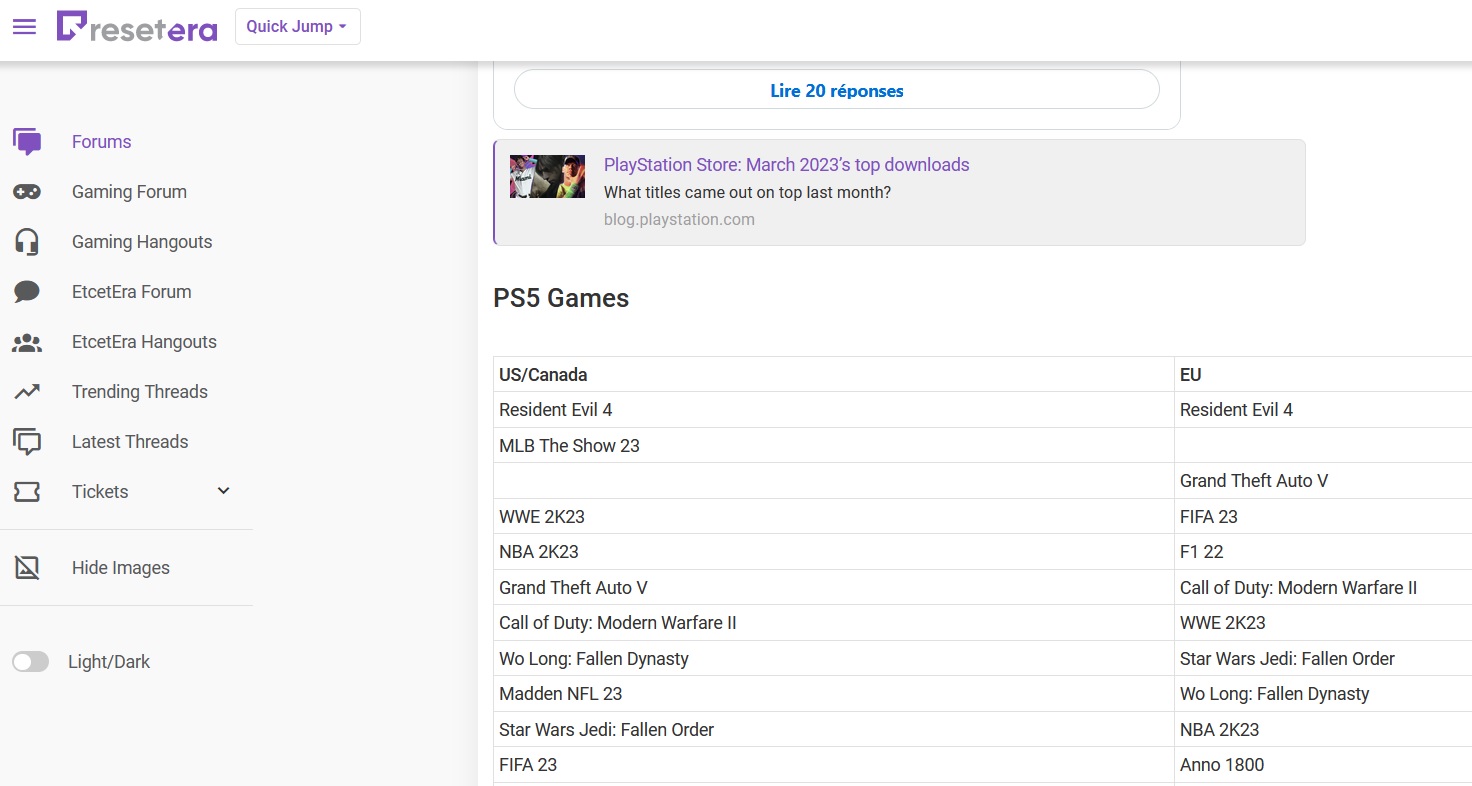Click the ResetEra logo

[137, 27]
